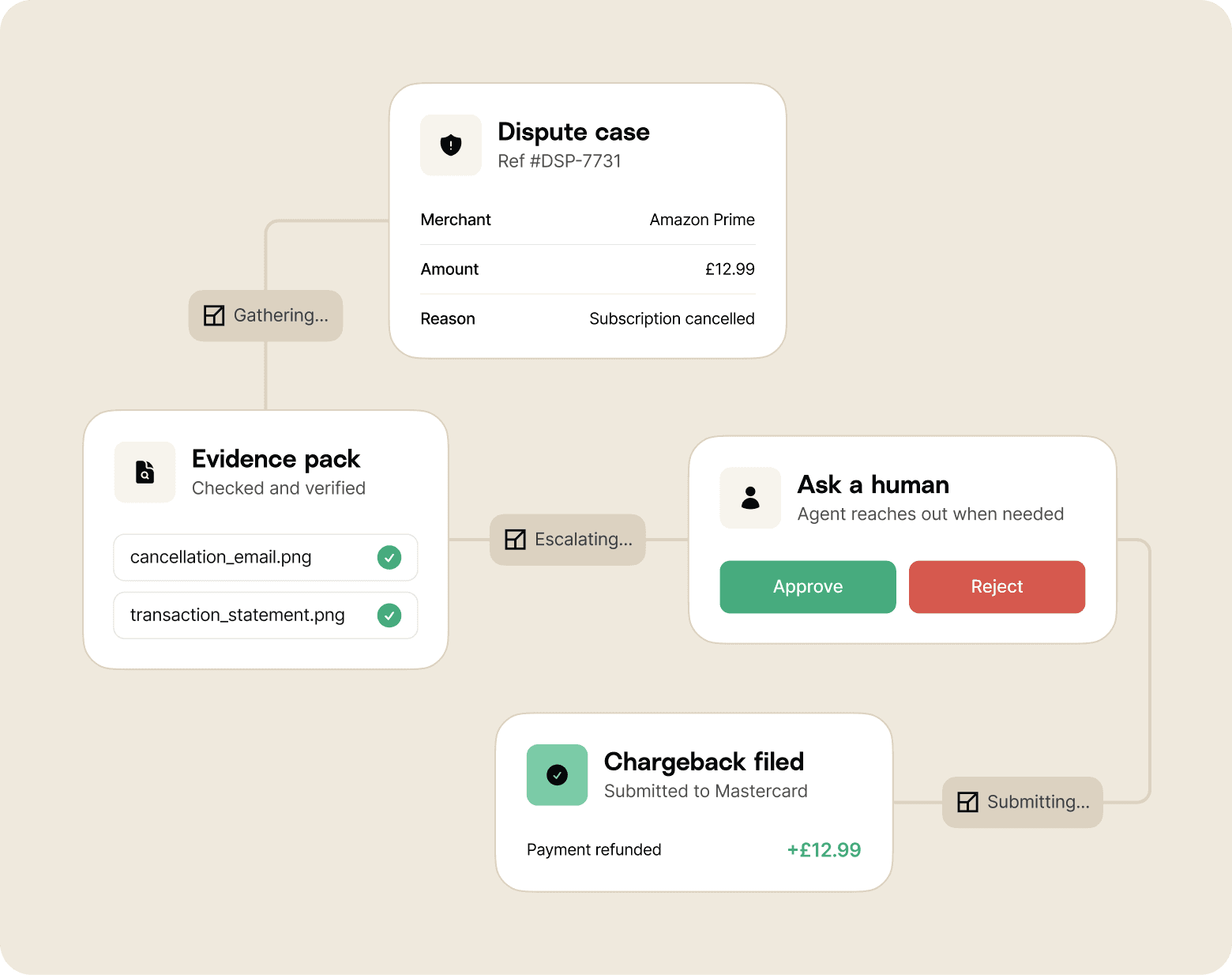Click the Ask a human heading
The width and height of the screenshot is (1232, 975).
pos(873,484)
